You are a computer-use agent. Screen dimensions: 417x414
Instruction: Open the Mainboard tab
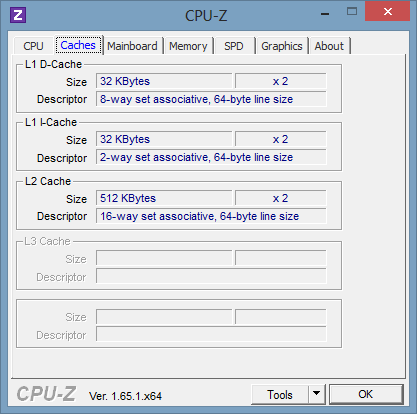[x=132, y=46]
